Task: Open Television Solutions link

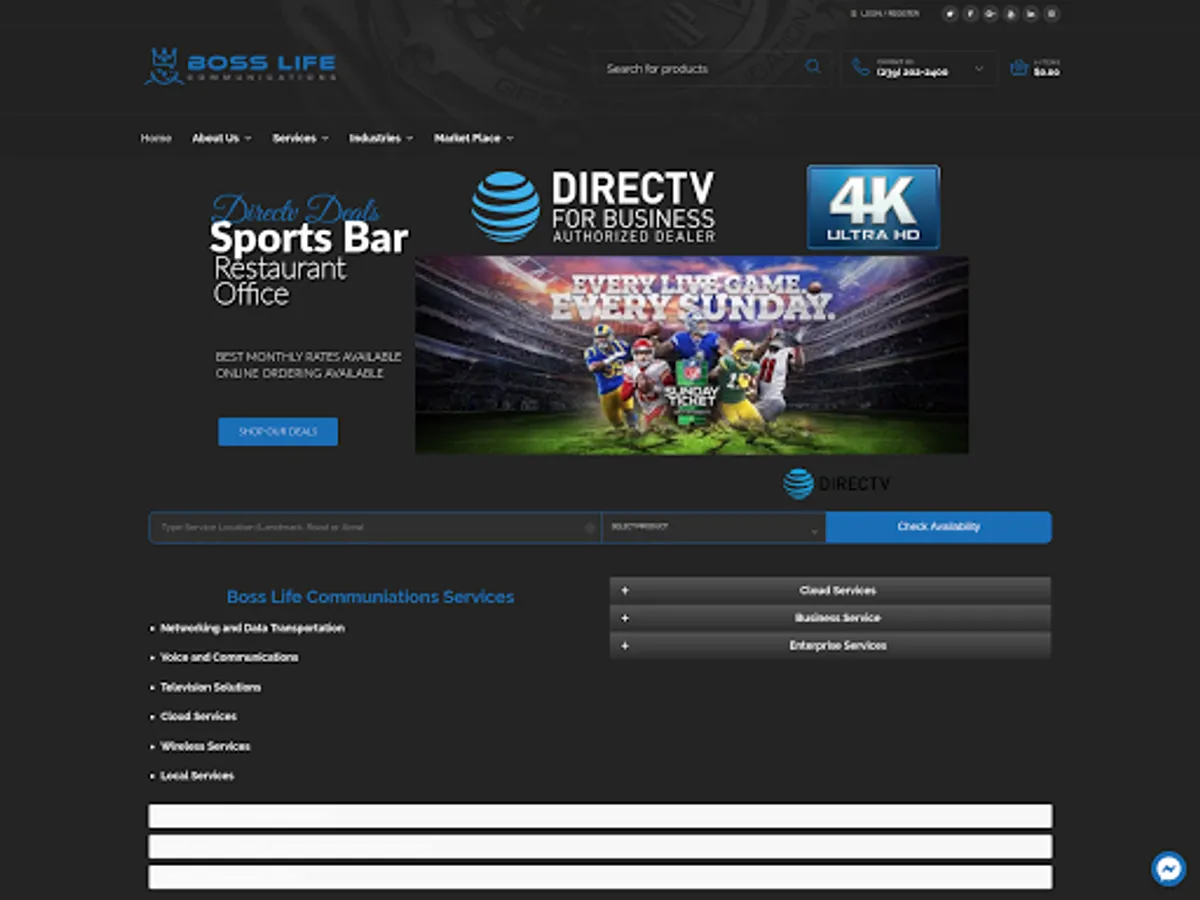Action: click(211, 687)
